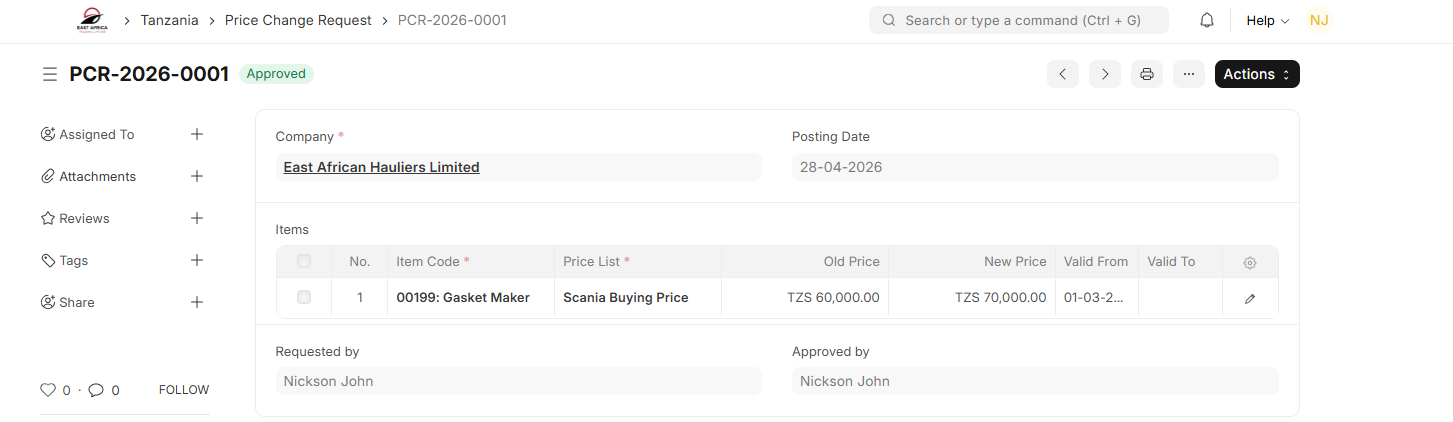Open the three-dots more options menu
The width and height of the screenshot is (1453, 422).
pyautogui.click(x=1189, y=74)
